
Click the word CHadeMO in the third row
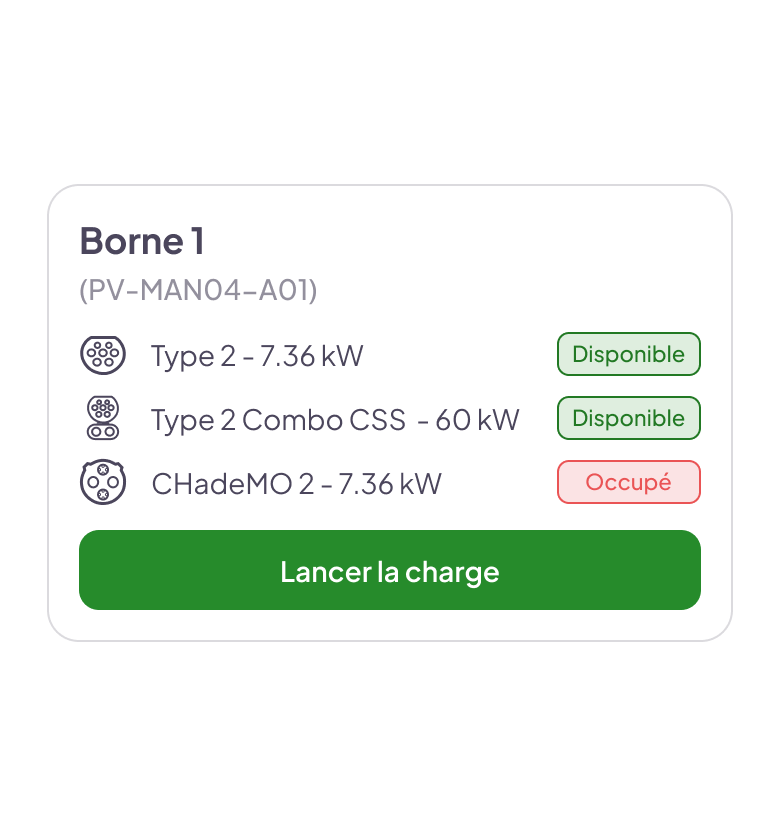(222, 484)
